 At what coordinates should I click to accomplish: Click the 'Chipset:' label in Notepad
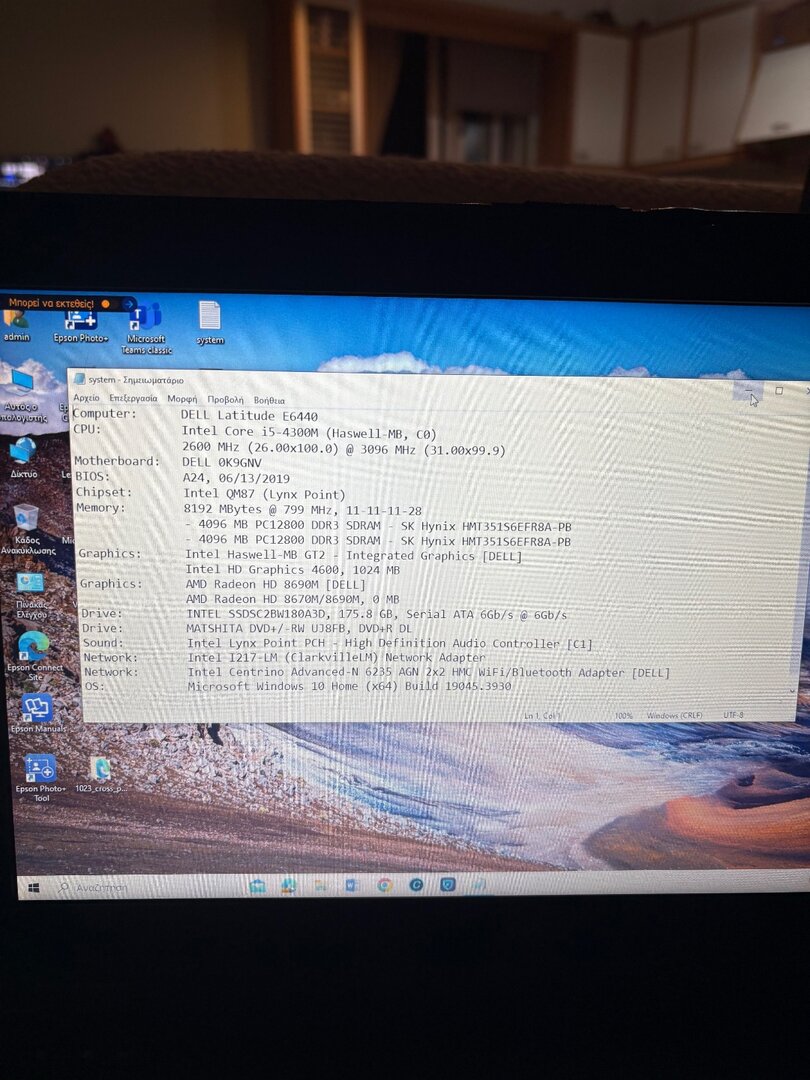click(x=103, y=492)
